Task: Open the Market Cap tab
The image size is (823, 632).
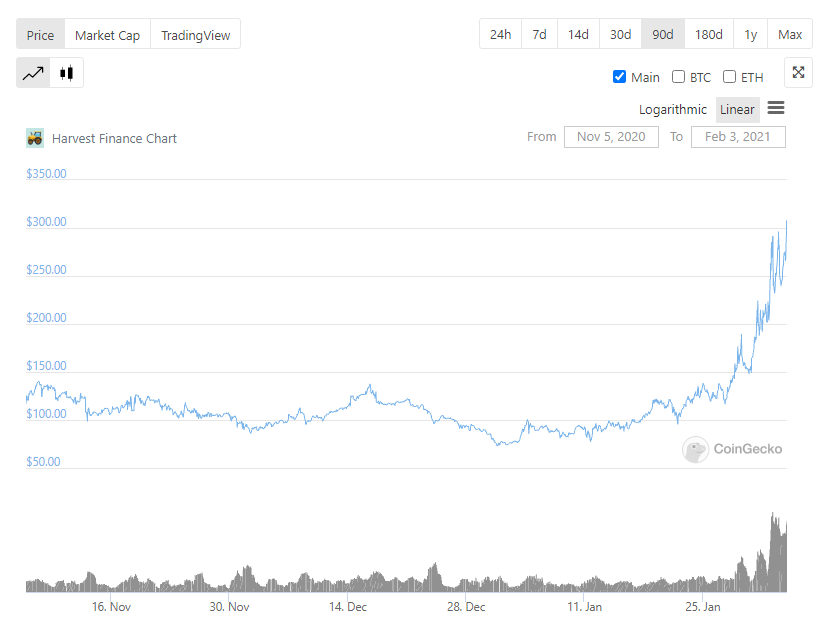Action: tap(108, 35)
